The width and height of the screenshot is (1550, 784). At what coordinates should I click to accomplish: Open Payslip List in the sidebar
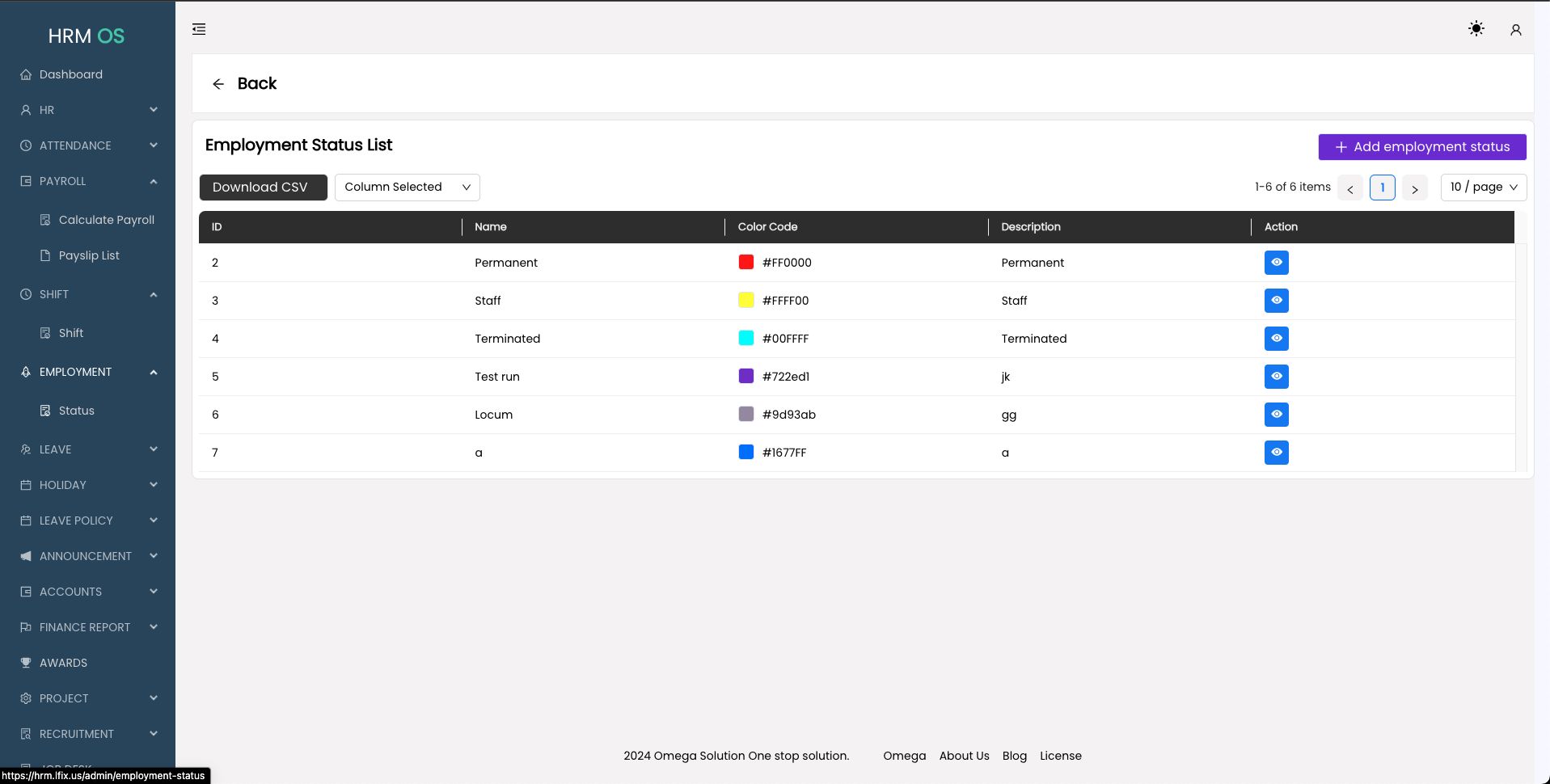[x=87, y=255]
